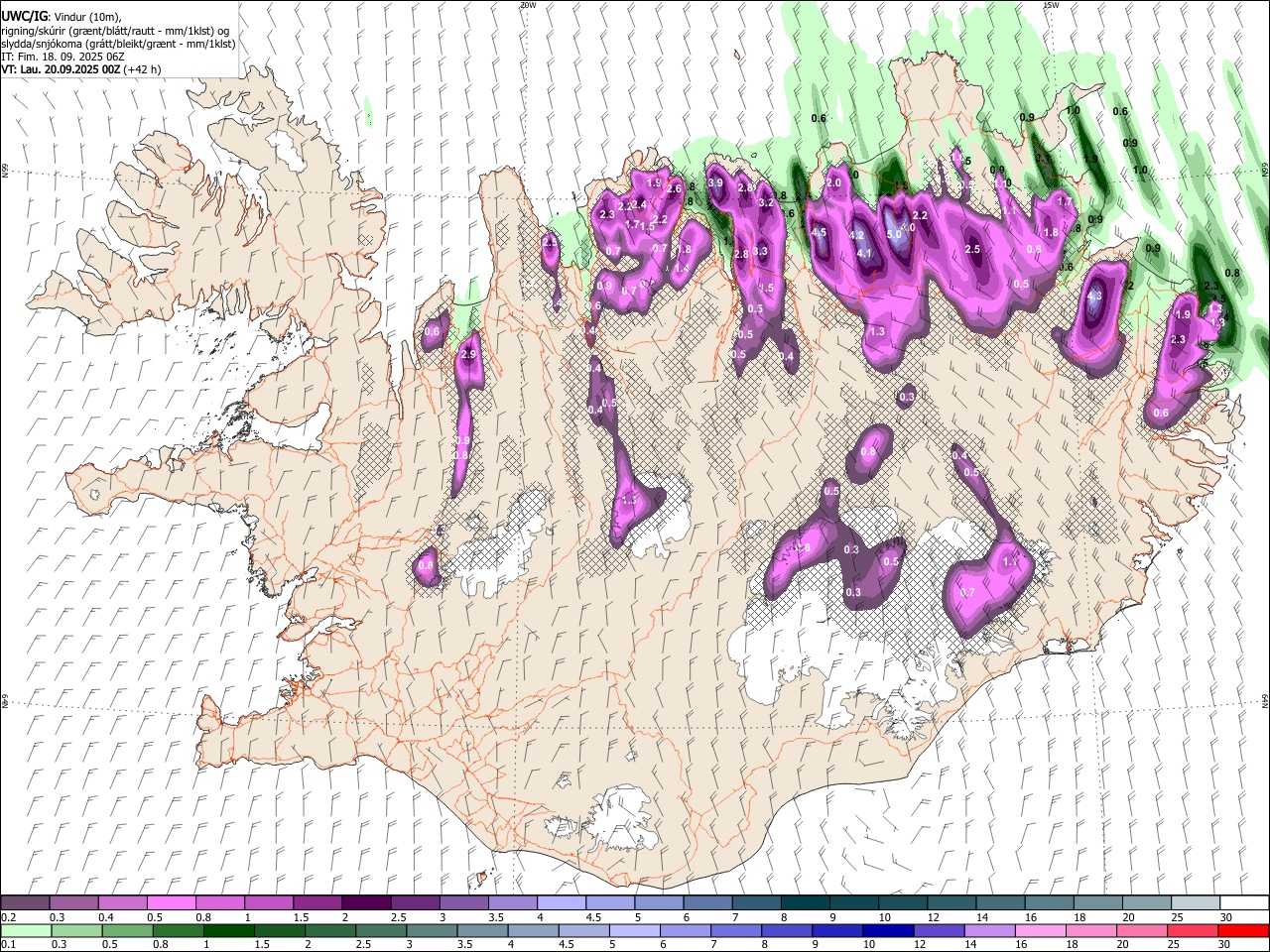1270x952 pixels.
Task: Click the '5.0' snowfall value on map
Action: click(x=894, y=234)
